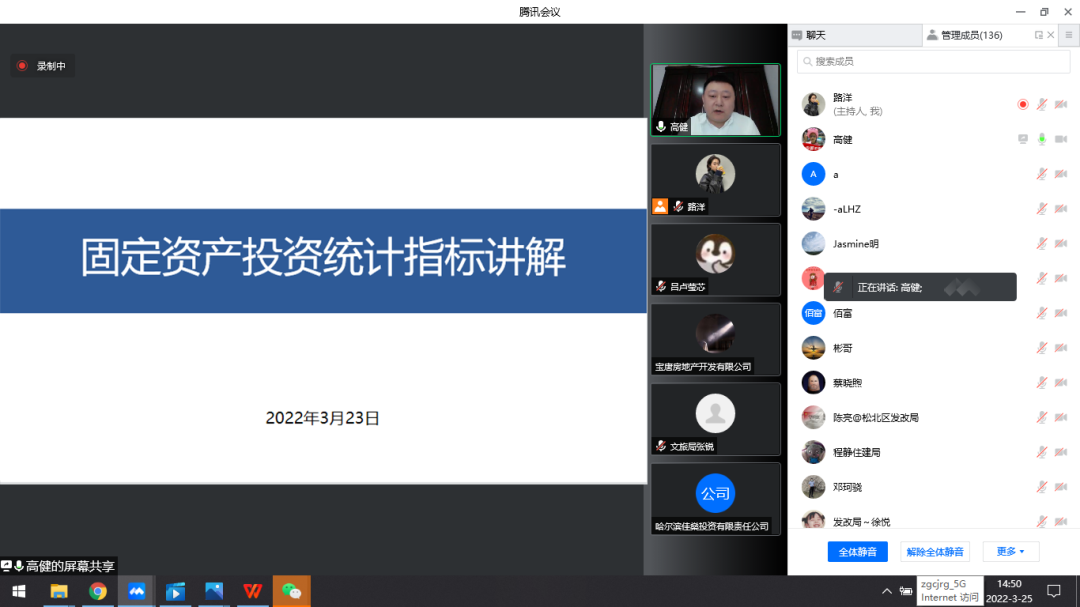Open Tencent Meeting from the taskbar
This screenshot has height=607, width=1080.
(x=136, y=591)
